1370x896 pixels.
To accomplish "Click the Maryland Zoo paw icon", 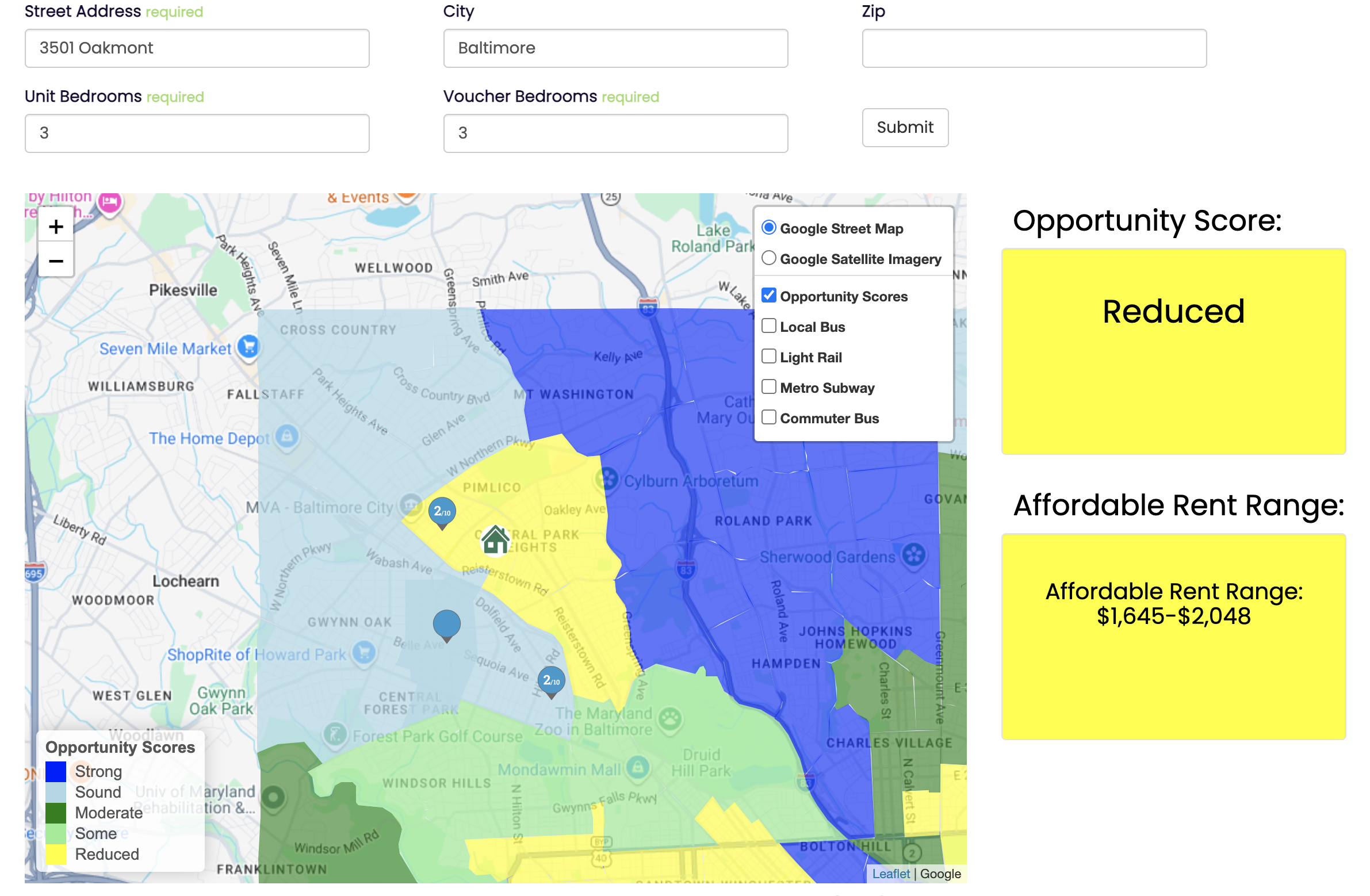I will click(670, 718).
